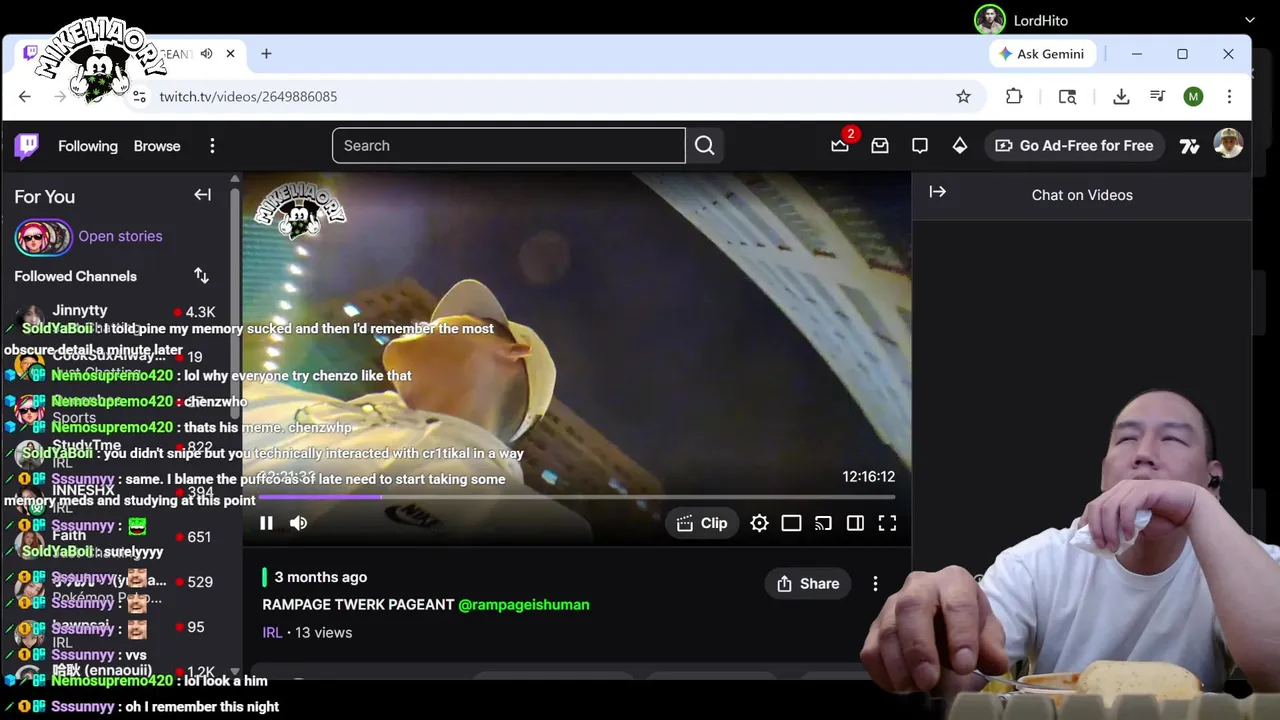The width and height of the screenshot is (1280, 720).
Task: Open the Chrome profile M avatar
Action: pyautogui.click(x=1193, y=97)
